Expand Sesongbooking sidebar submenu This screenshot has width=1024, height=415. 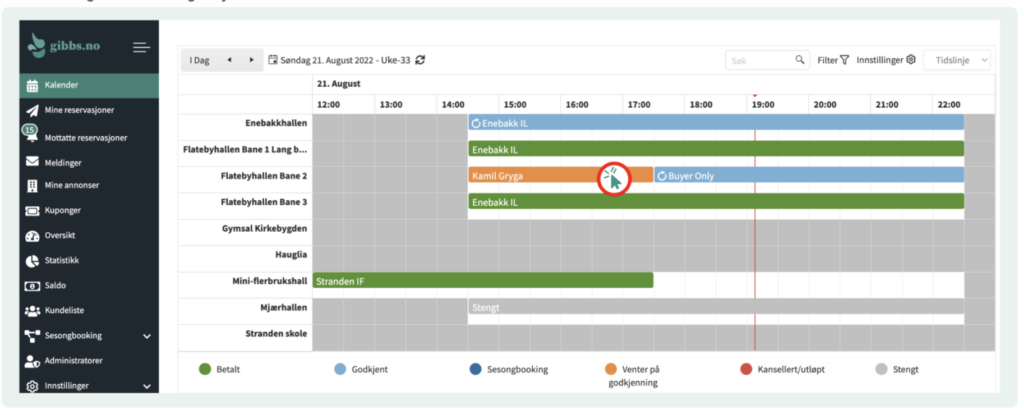tap(147, 336)
